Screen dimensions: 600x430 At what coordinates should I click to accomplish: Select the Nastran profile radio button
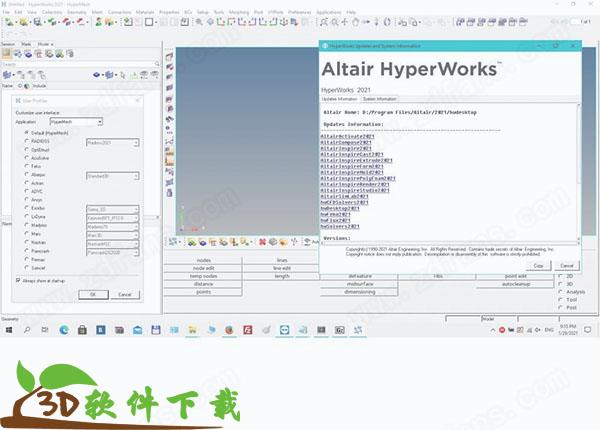tap(27, 242)
